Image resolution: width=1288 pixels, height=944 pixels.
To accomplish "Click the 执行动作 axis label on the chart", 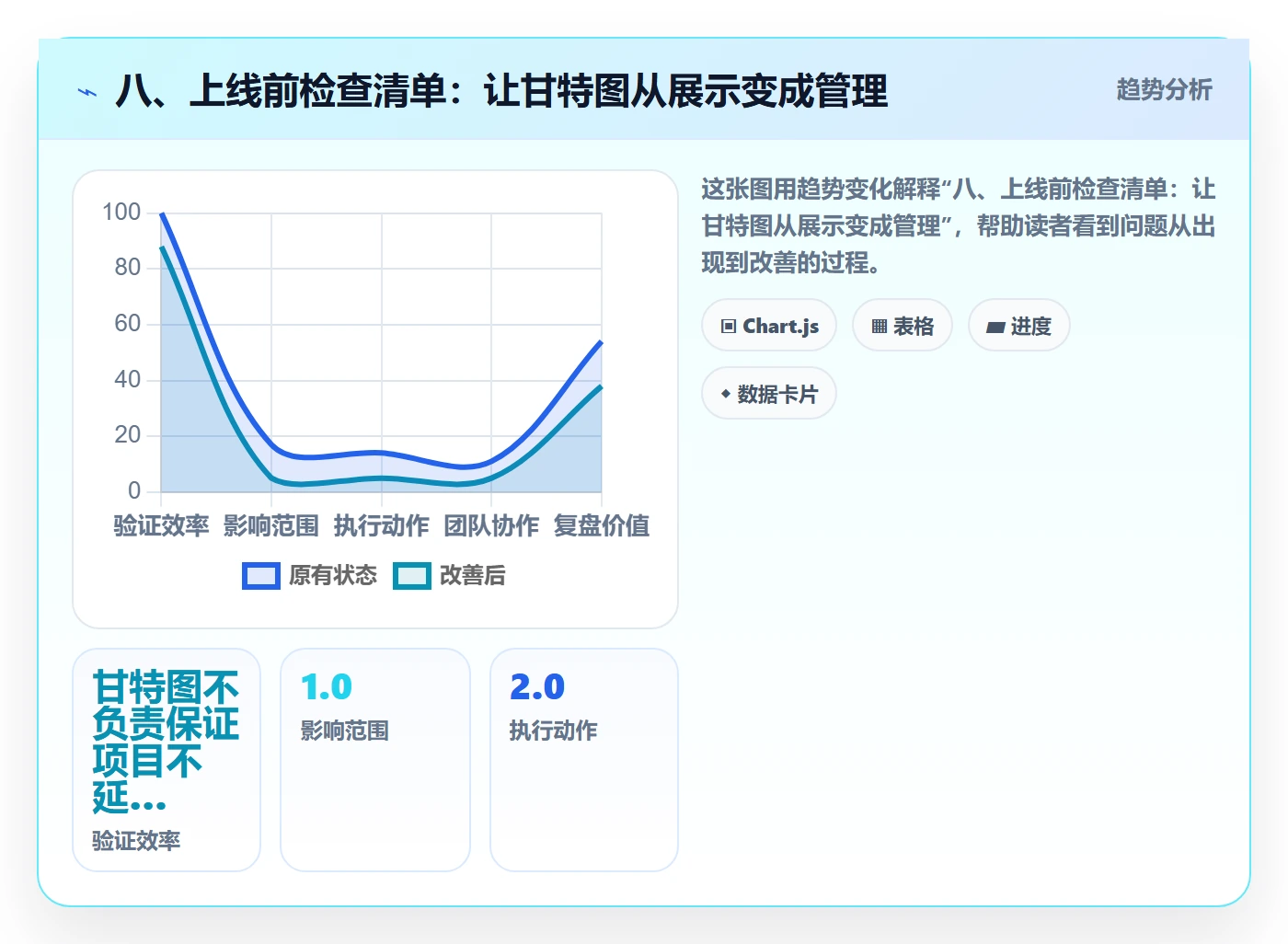I will point(382,526).
